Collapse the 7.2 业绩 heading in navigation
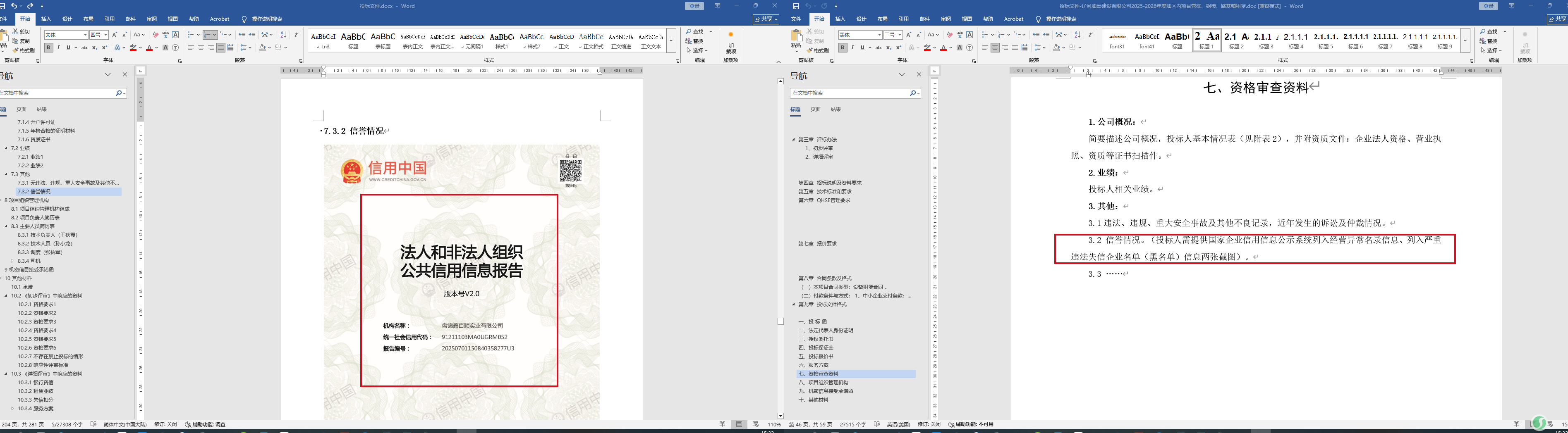Image resolution: width=1568 pixels, height=433 pixels. pos(7,148)
